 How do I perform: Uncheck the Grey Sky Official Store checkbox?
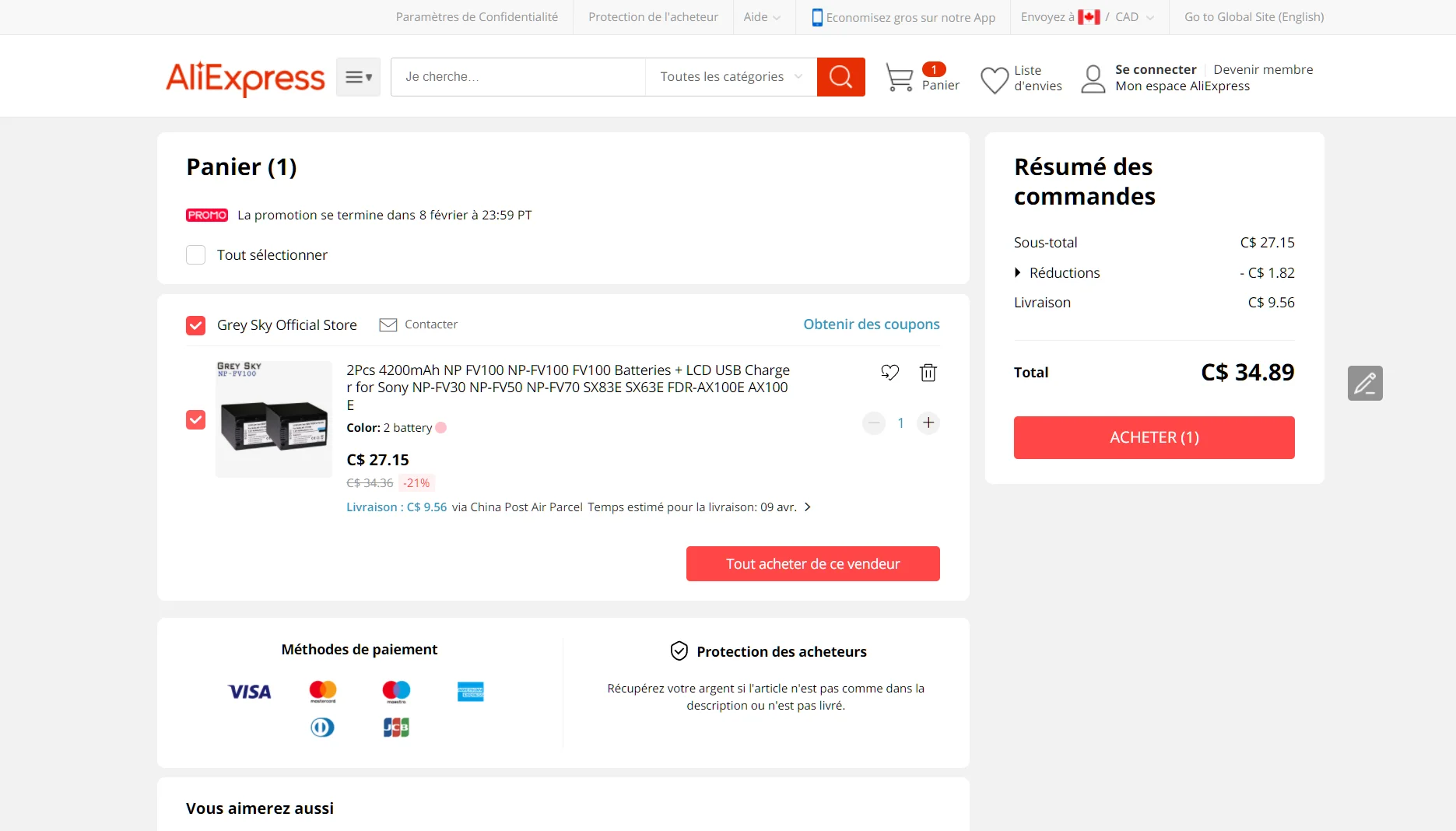click(195, 325)
